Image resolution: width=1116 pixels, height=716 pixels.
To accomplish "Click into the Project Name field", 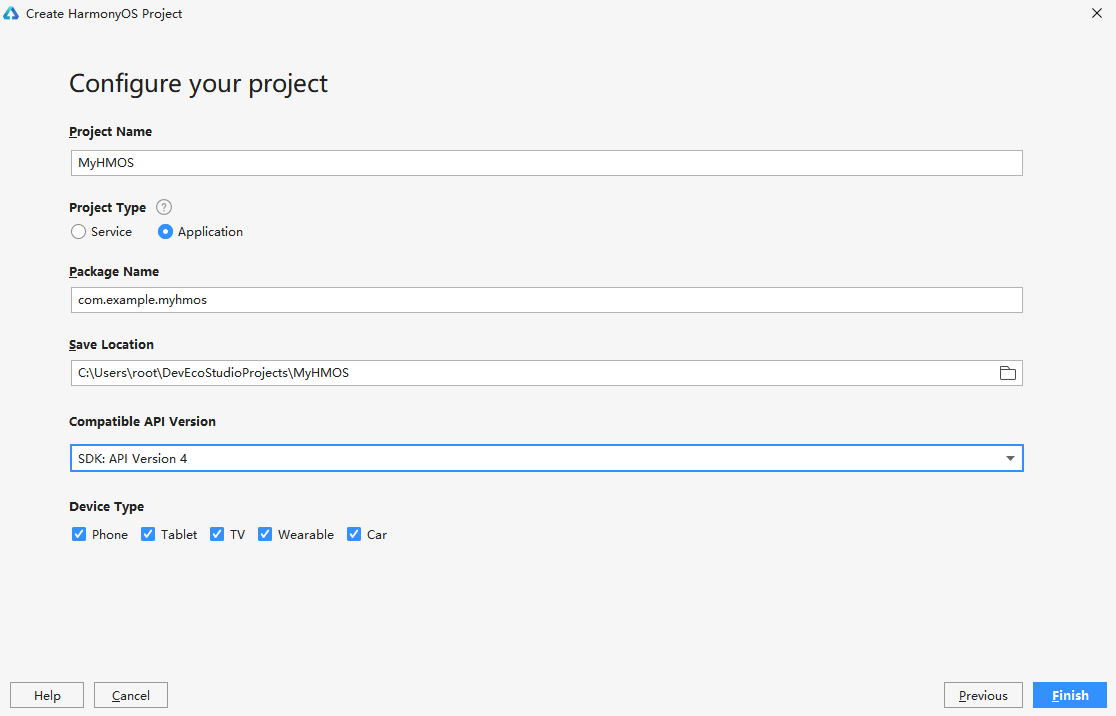I will click(x=545, y=163).
